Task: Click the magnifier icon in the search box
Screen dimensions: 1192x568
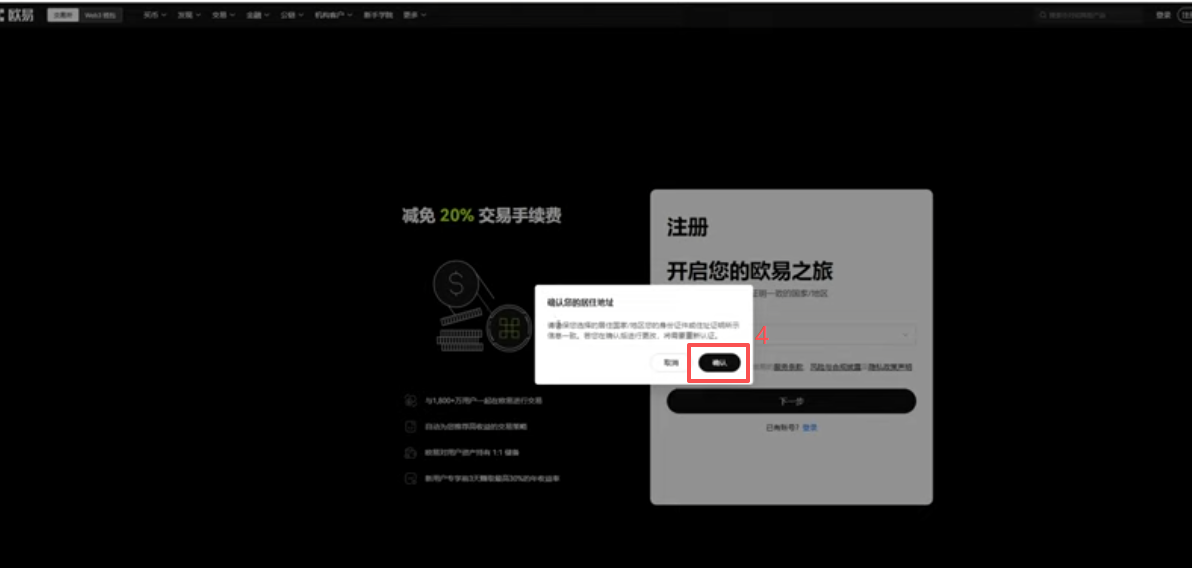Action: point(1045,15)
